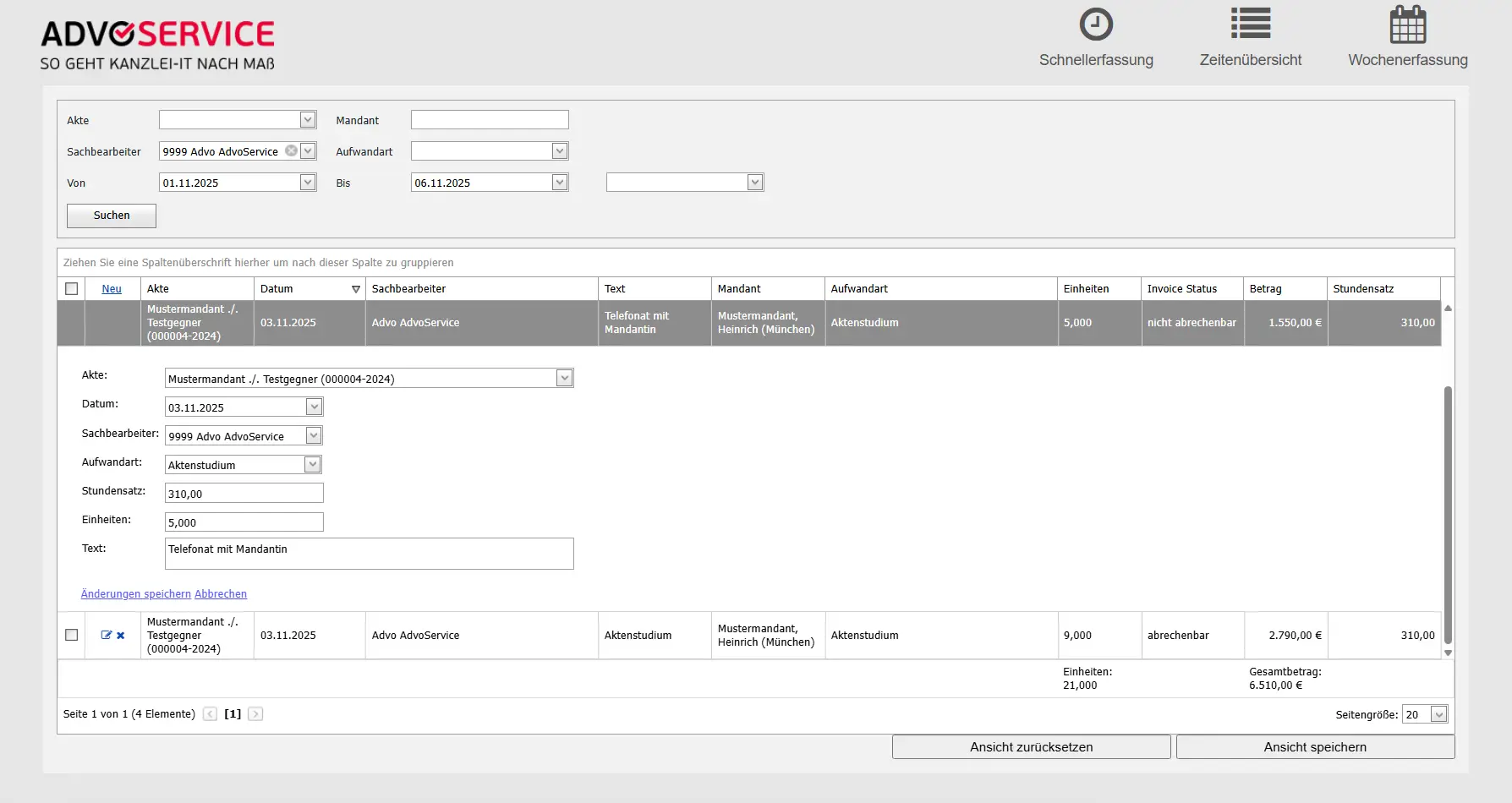This screenshot has width=1512, height=803.
Task: Switch to Zeitenübersicht
Action: click(x=1251, y=59)
